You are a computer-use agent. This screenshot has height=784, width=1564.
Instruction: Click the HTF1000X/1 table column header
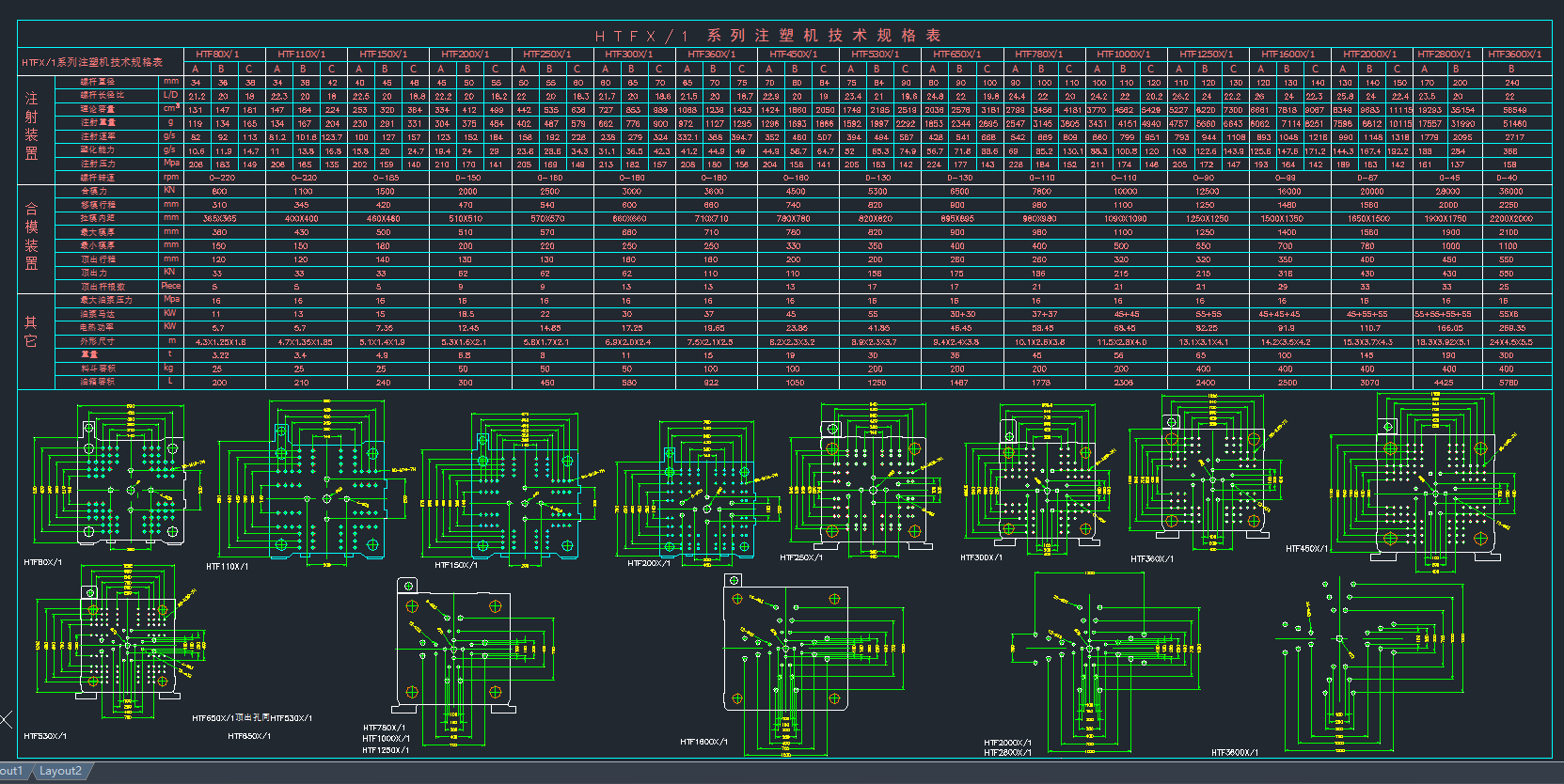[1123, 55]
